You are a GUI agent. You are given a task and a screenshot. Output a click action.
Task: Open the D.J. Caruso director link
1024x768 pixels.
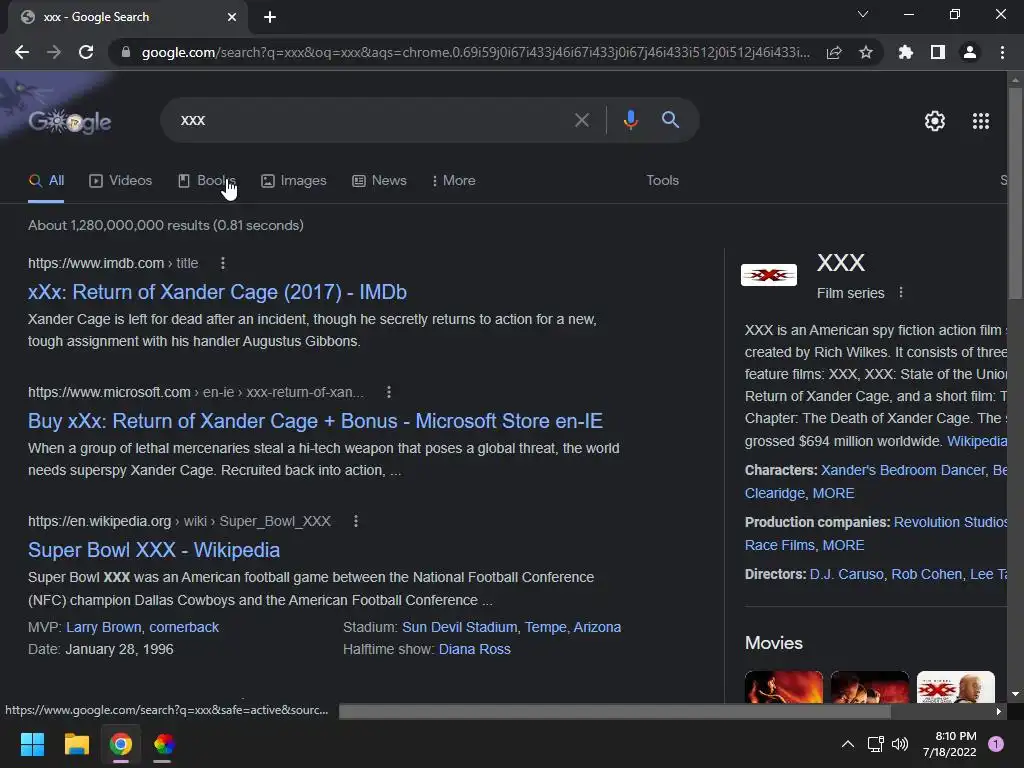[x=846, y=575]
